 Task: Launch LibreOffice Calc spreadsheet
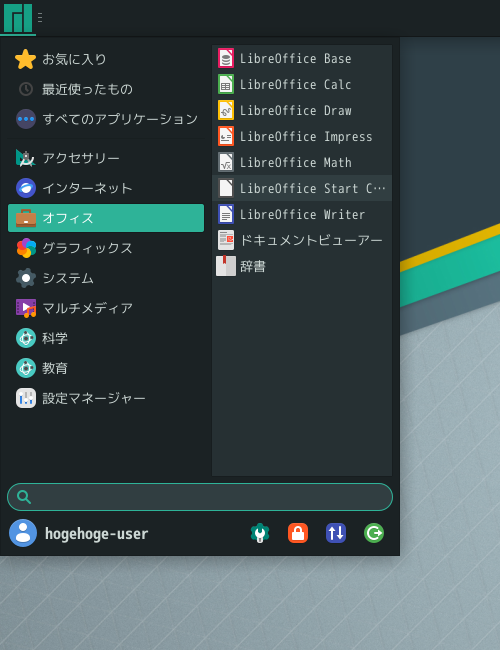302,85
